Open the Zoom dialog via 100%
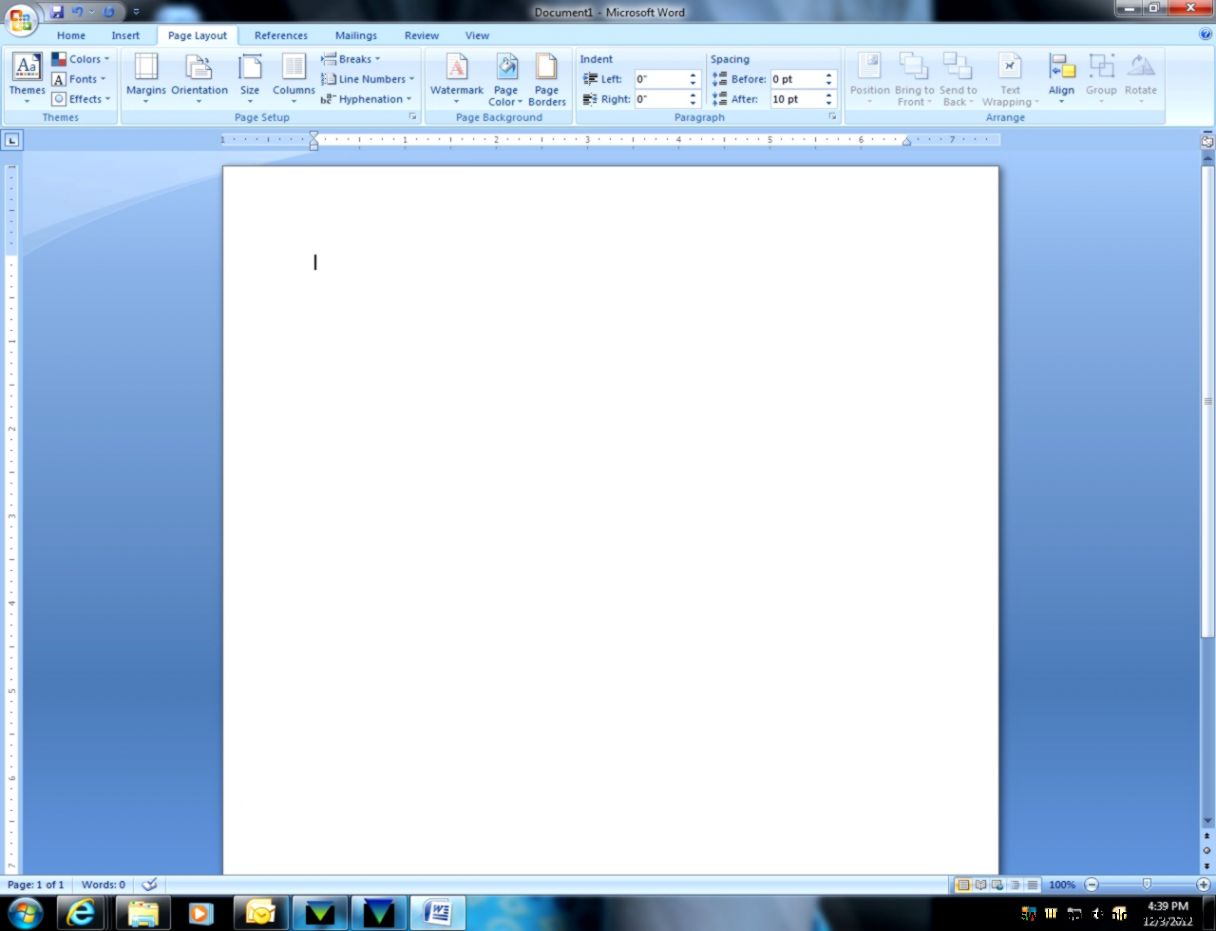 point(1062,885)
